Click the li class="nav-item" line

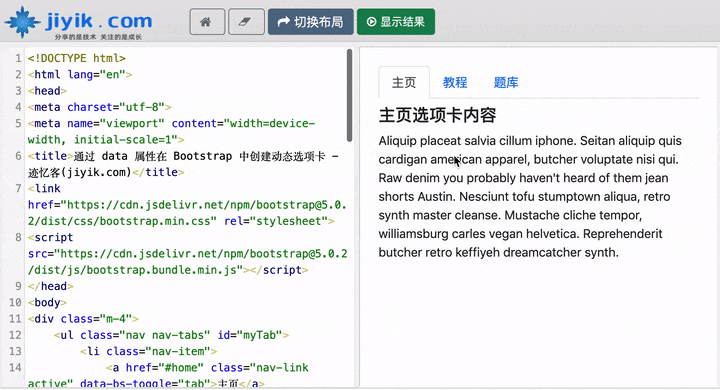point(148,351)
